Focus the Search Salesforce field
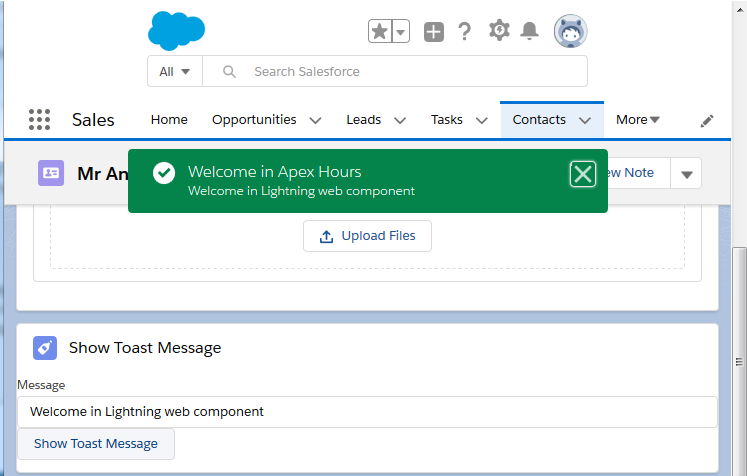Image resolution: width=747 pixels, height=476 pixels. pyautogui.click(x=395, y=71)
